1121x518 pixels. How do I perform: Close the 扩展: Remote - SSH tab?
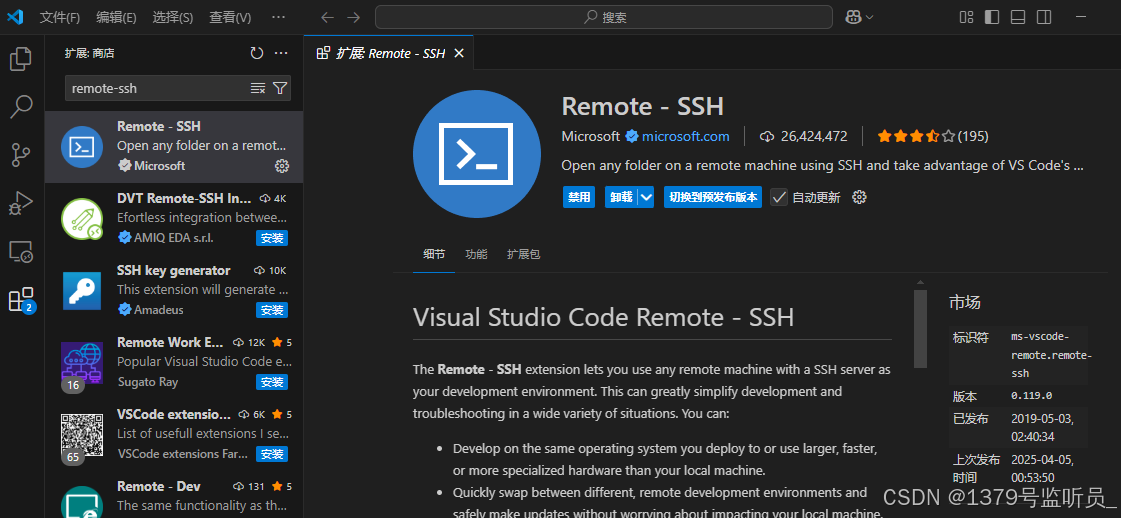[459, 54]
